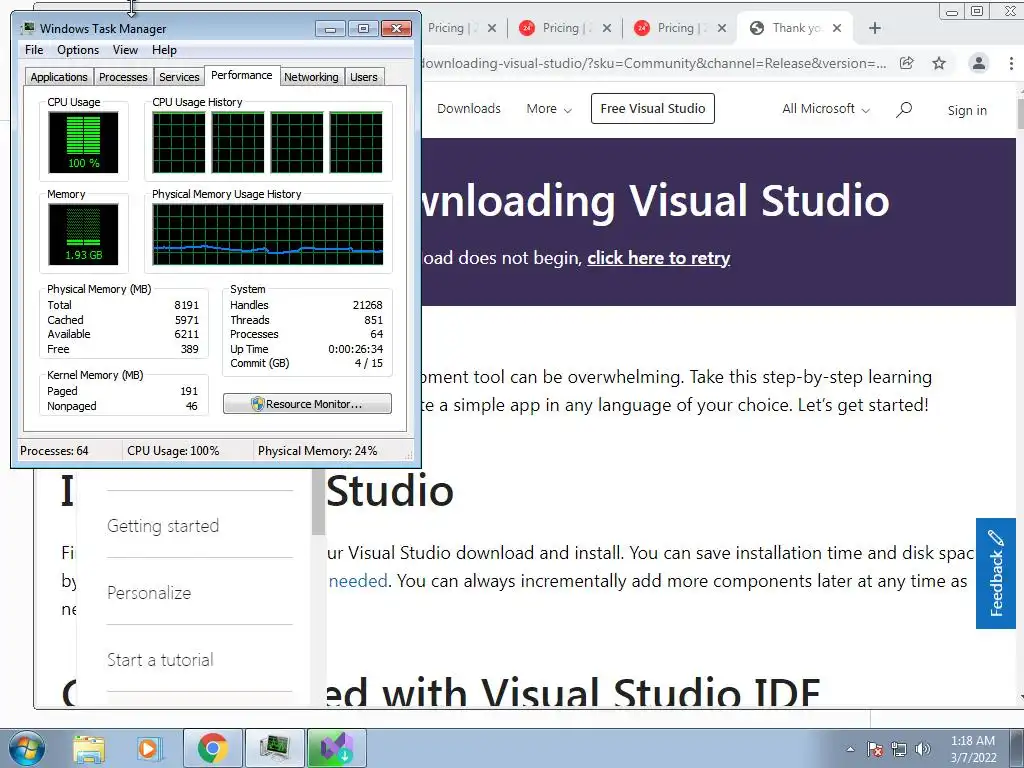Open Resource Monitor from Task Manager

coord(307,404)
